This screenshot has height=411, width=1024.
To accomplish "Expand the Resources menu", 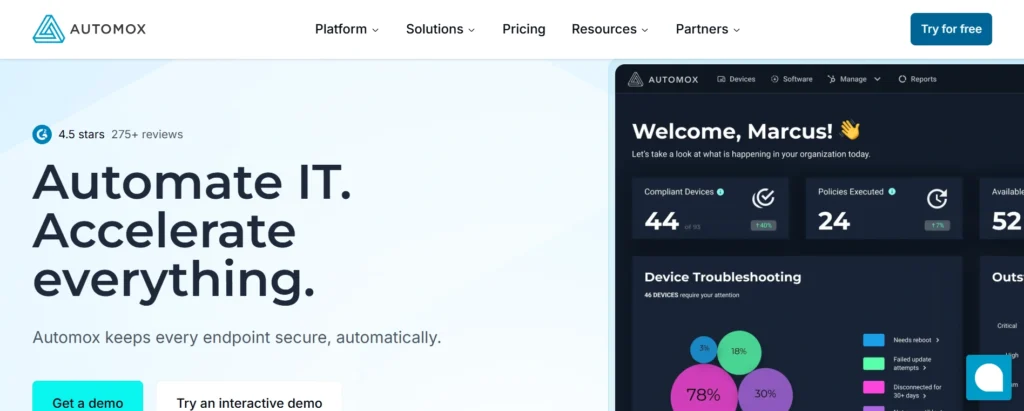I will [x=610, y=29].
